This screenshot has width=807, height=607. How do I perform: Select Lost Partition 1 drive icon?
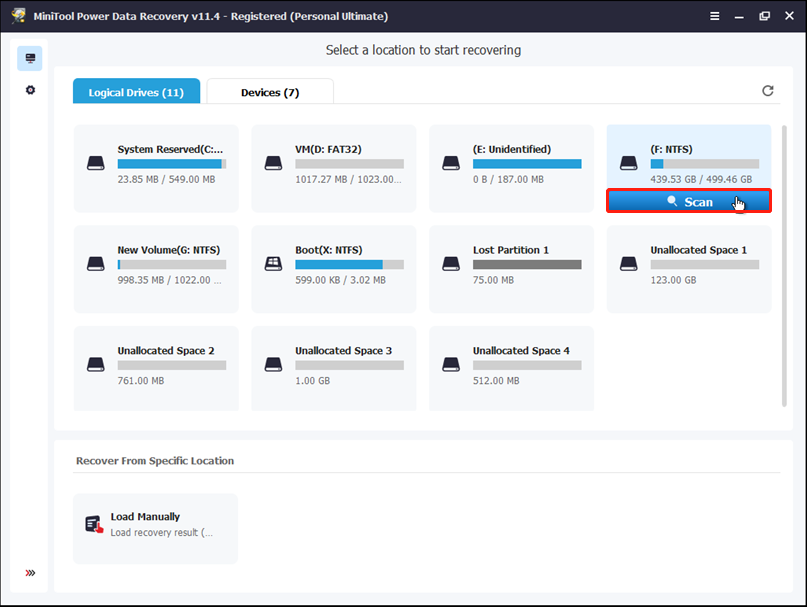click(x=451, y=264)
